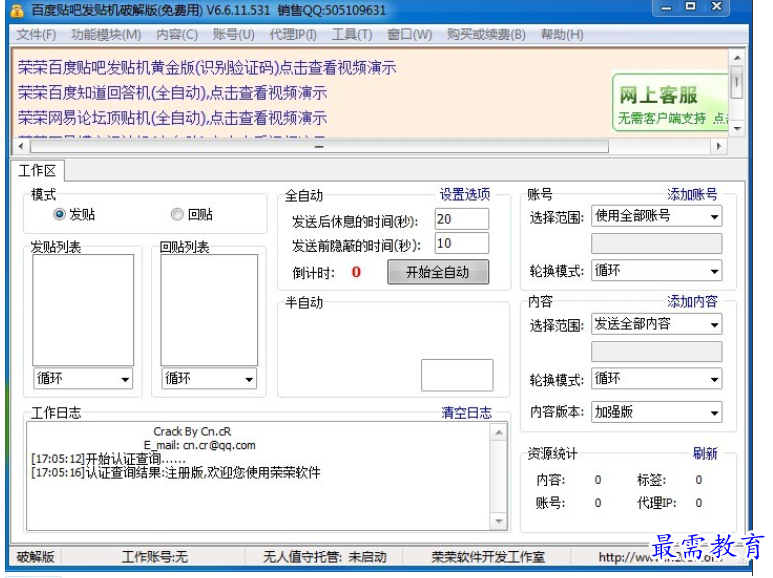Image resolution: width=773 pixels, height=578 pixels.
Task: Open the 设置选项 link in 全自动
Action: (464, 194)
